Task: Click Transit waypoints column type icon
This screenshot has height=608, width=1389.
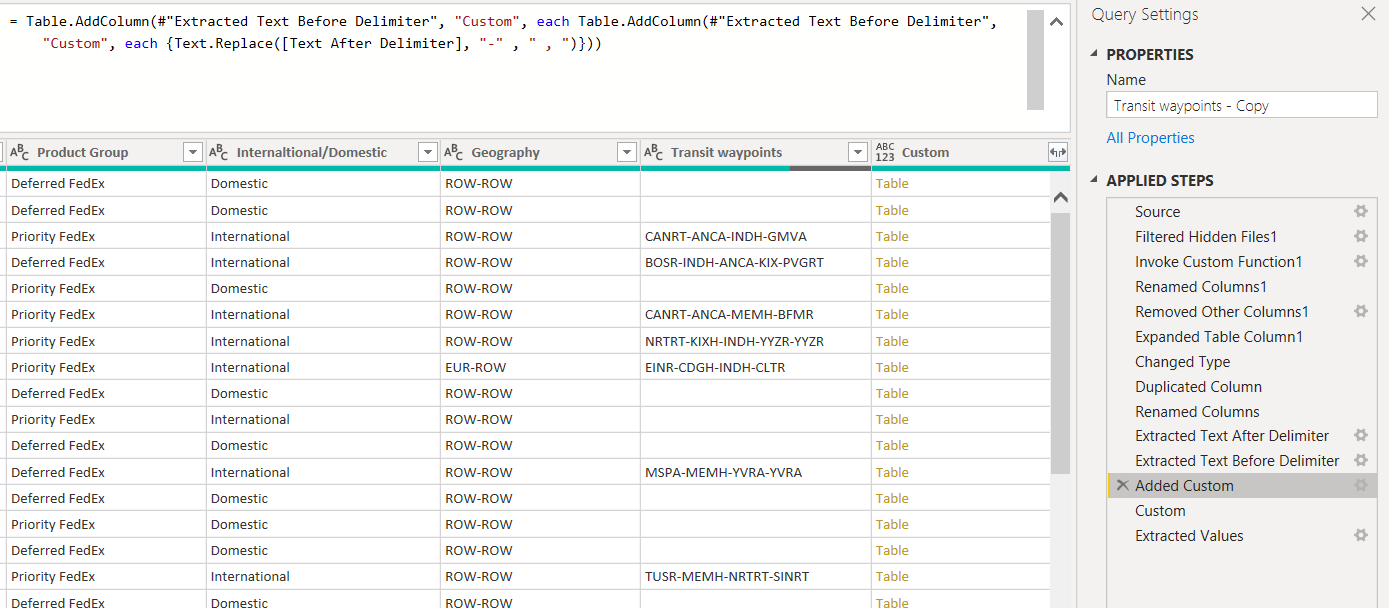Action: (x=654, y=152)
